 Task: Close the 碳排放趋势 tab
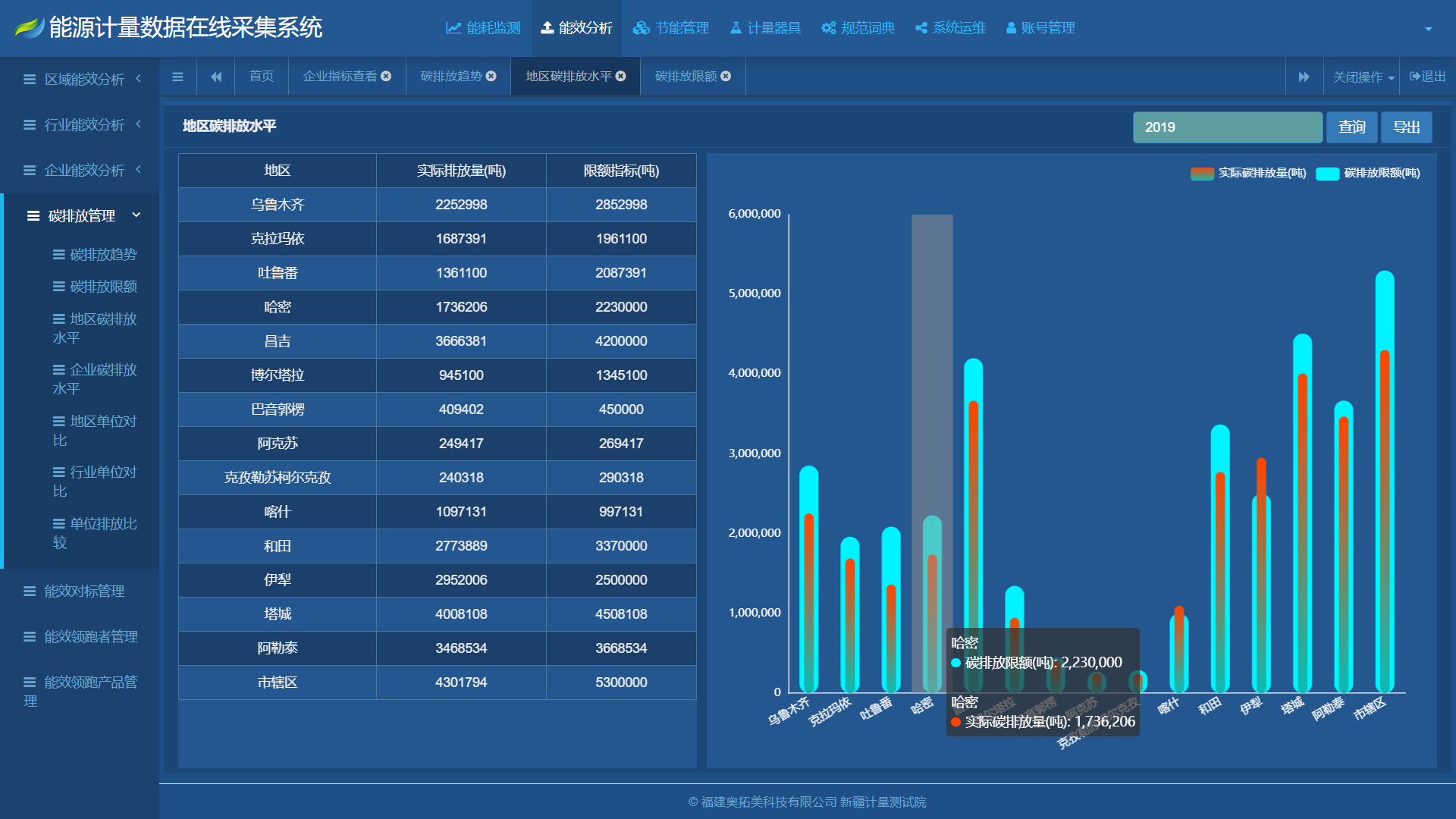pos(491,77)
